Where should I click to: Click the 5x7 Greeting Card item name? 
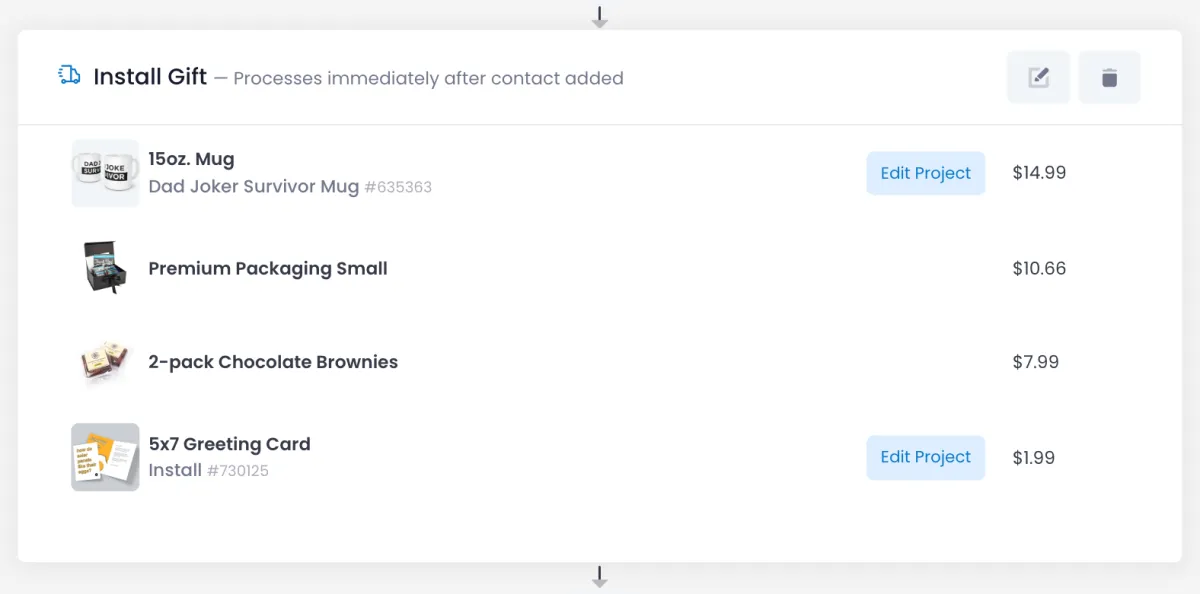point(229,444)
